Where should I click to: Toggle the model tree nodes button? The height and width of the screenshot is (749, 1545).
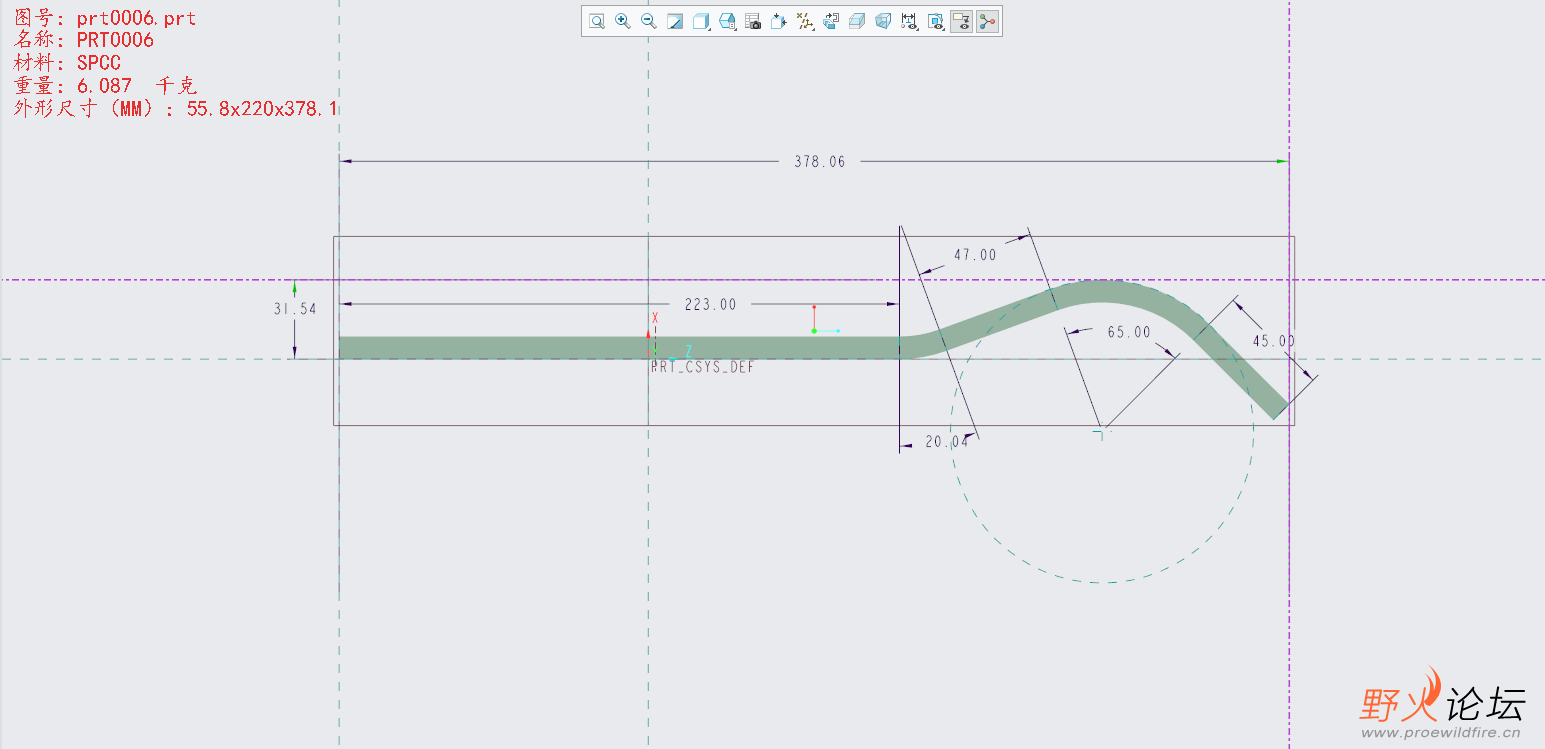click(987, 21)
